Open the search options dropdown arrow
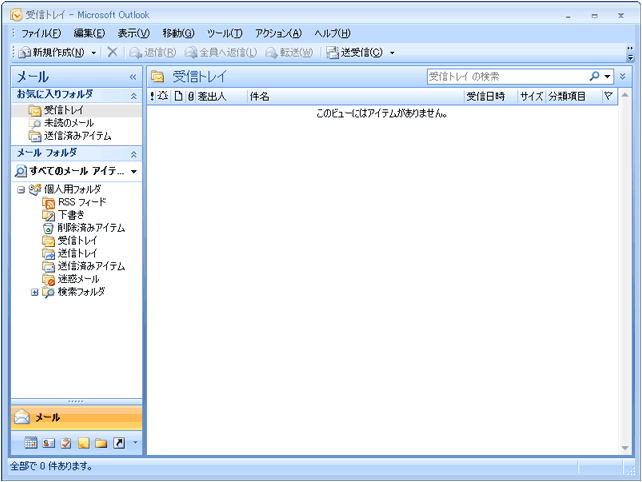The width and height of the screenshot is (642, 482). click(608, 77)
